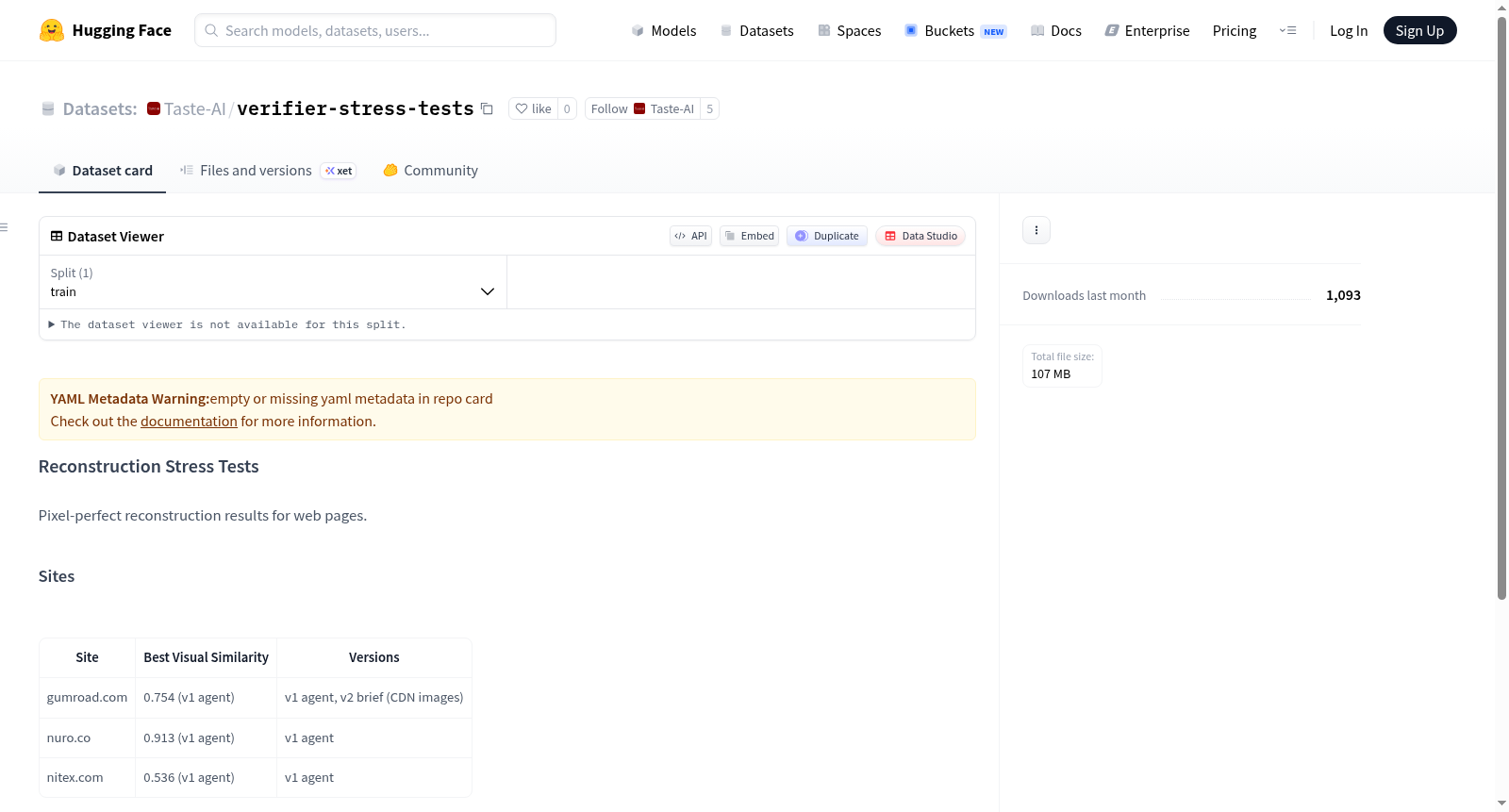Click the Site column header
This screenshot has height=812, width=1509.
point(87,657)
